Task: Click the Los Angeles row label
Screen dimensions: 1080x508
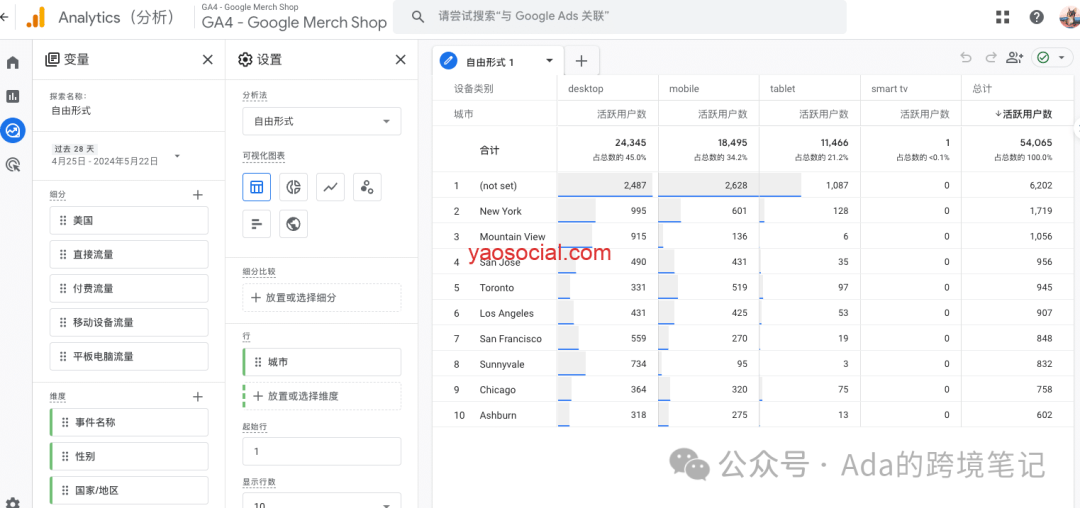Action: click(x=507, y=313)
